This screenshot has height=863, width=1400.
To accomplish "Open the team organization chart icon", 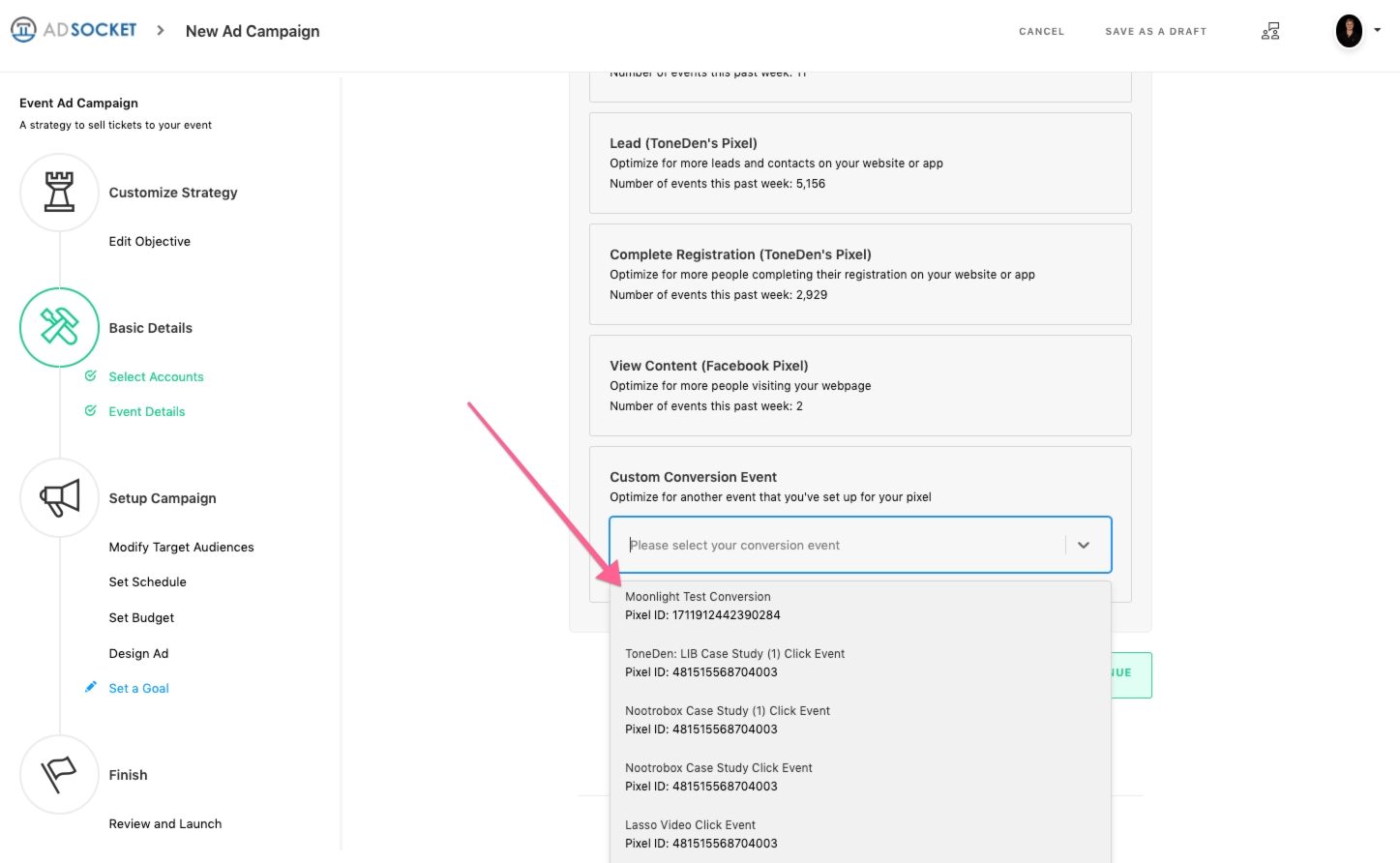I will (x=1270, y=31).
